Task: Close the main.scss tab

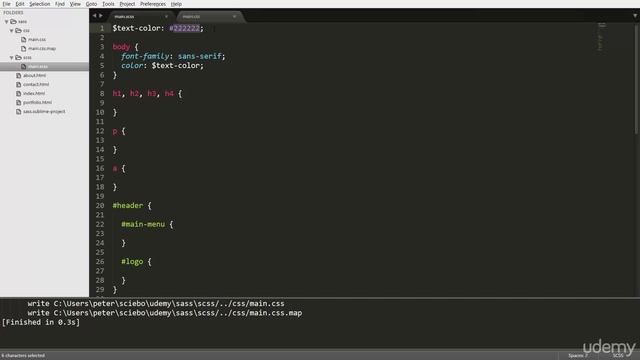Action: click(x=166, y=17)
